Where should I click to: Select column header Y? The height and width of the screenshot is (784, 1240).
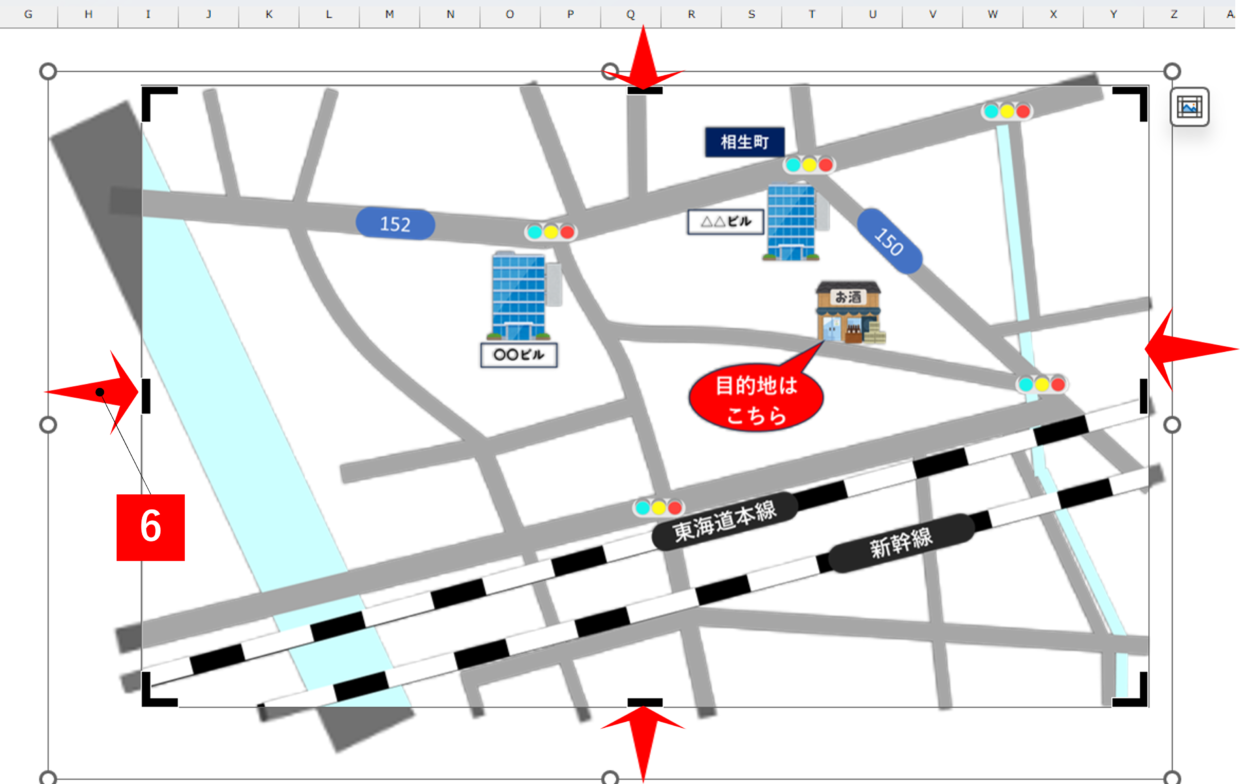(1113, 14)
